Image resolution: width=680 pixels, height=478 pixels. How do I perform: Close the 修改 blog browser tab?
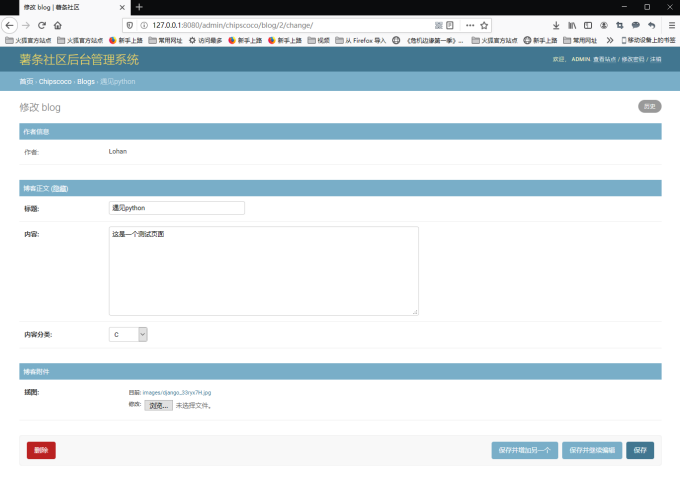(x=122, y=7)
